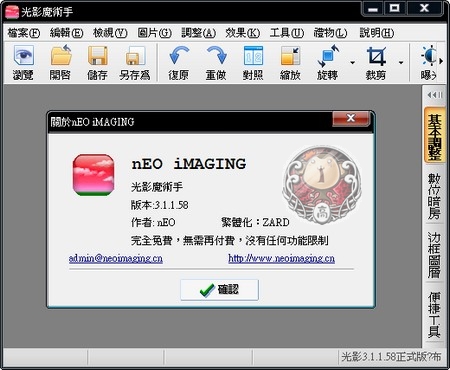Minimize the 光影魔術手 main window

point(373,9)
